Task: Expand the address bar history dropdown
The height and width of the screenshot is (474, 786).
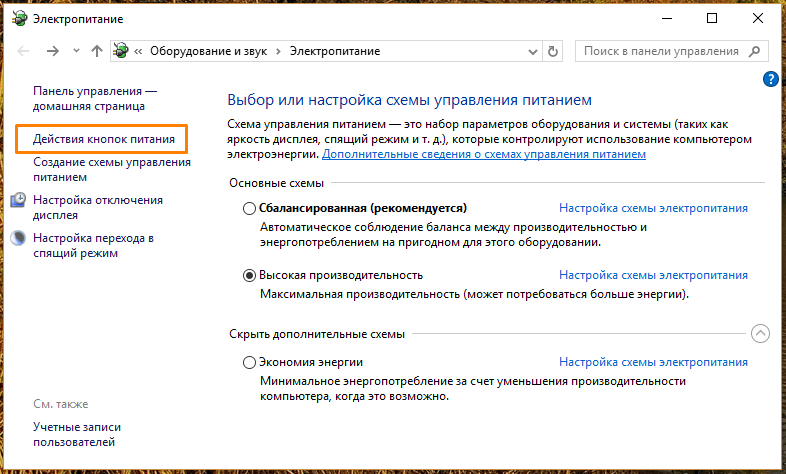Action: (533, 52)
